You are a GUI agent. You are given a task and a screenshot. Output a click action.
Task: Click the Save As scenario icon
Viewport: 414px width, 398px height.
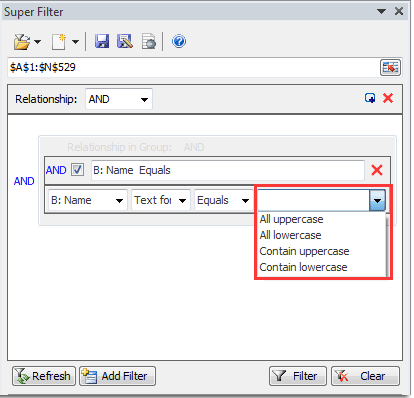pyautogui.click(x=125, y=42)
